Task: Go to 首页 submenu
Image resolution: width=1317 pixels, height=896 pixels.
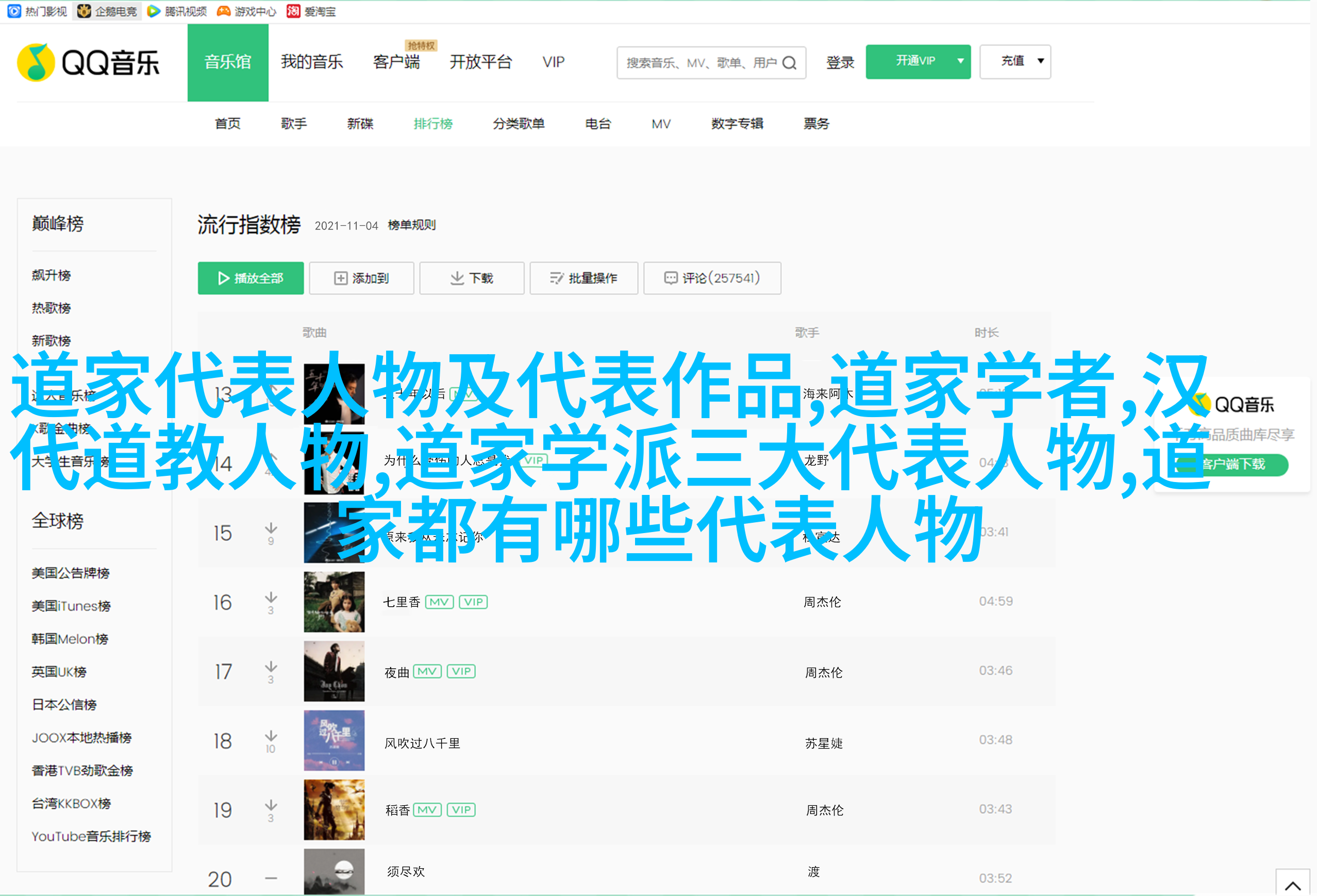Action: (x=228, y=124)
